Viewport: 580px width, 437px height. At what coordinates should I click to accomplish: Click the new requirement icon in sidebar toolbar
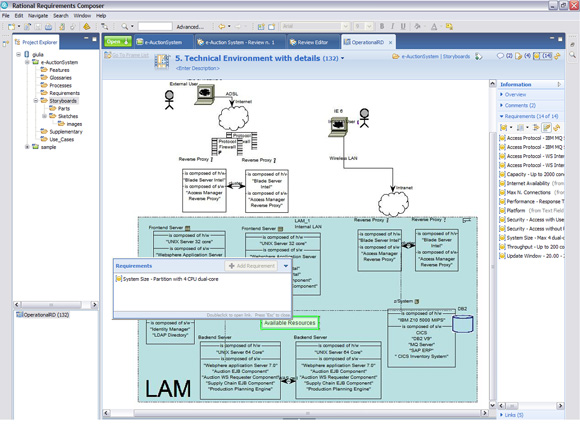point(503,128)
